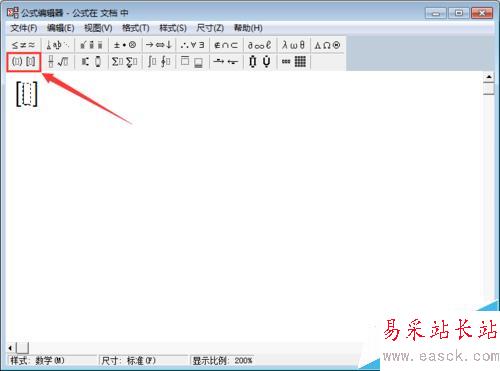Open the operator symbols palette (±•⊗)
Image resolution: width=500 pixels, height=371 pixels.
[x=125, y=45]
